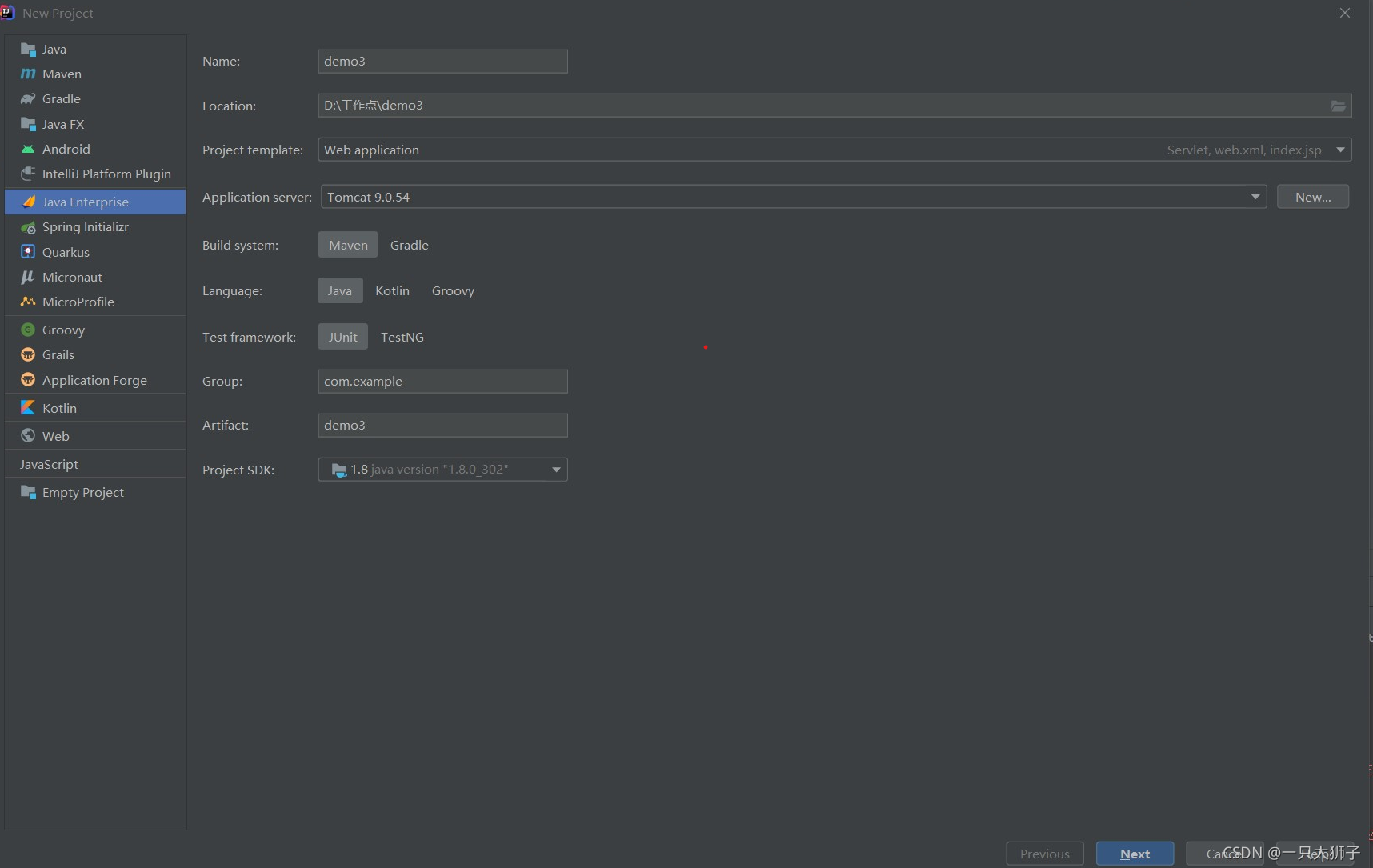Click the Next button
The width and height of the screenshot is (1373, 868).
point(1135,854)
